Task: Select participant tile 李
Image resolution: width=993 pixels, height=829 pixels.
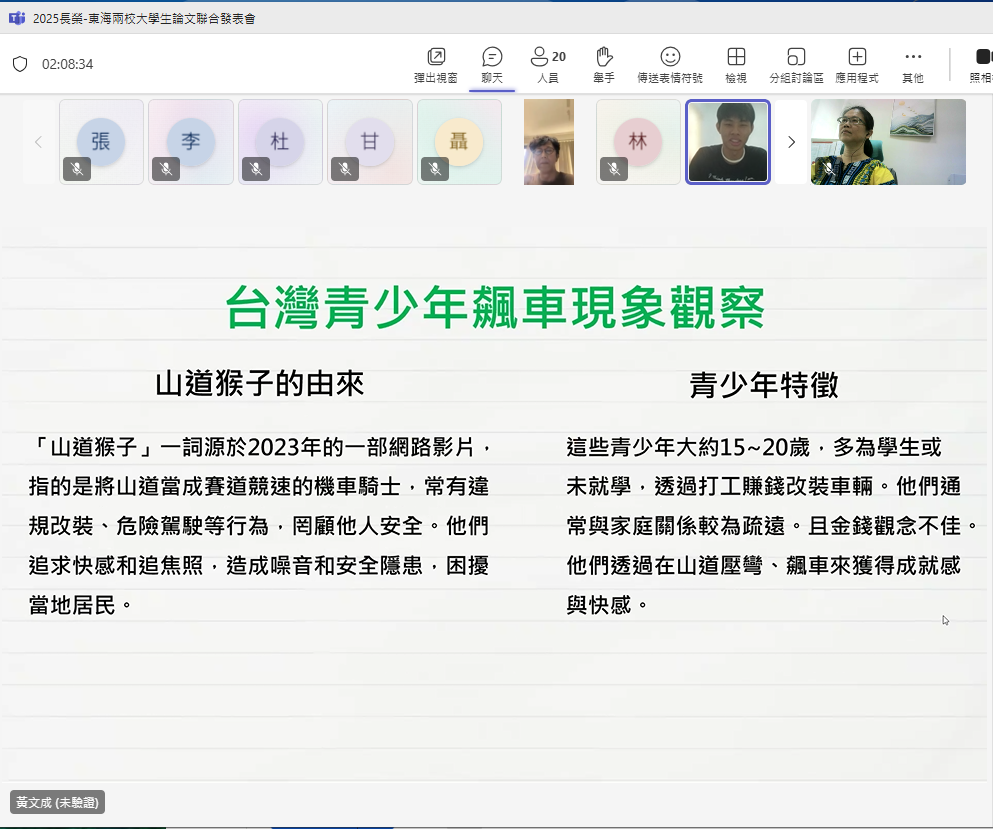Action: coord(191,142)
